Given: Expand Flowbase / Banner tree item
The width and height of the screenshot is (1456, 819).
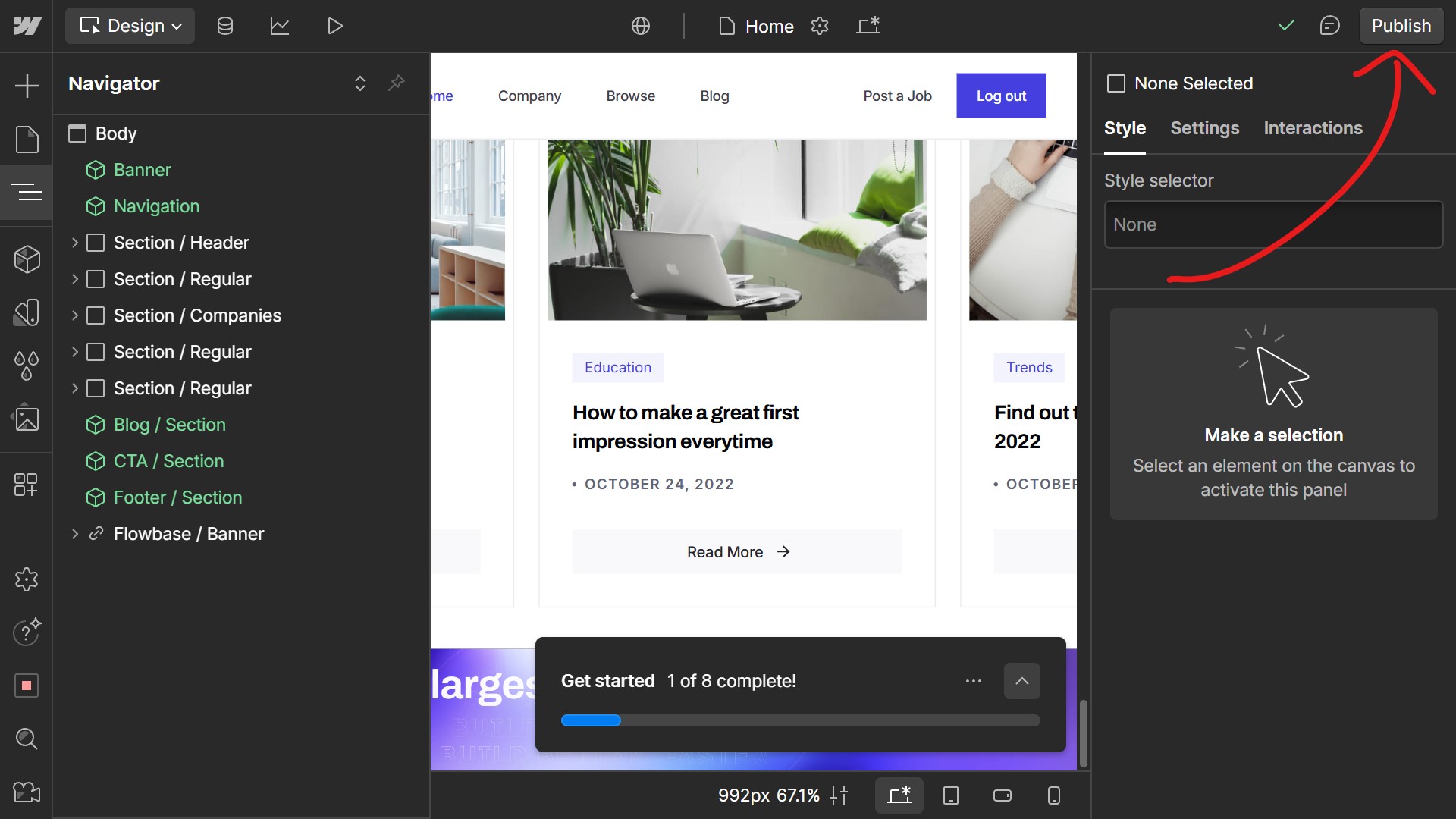Looking at the screenshot, I should pyautogui.click(x=75, y=534).
